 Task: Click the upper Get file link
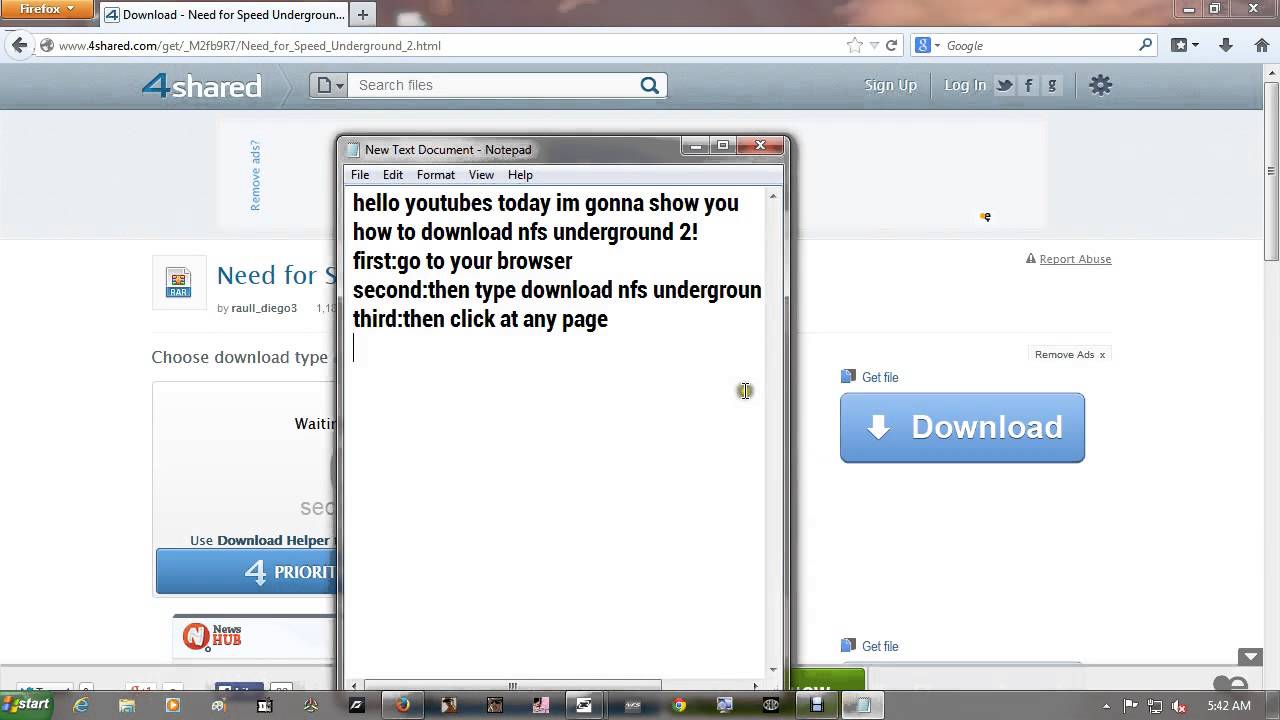click(x=880, y=377)
